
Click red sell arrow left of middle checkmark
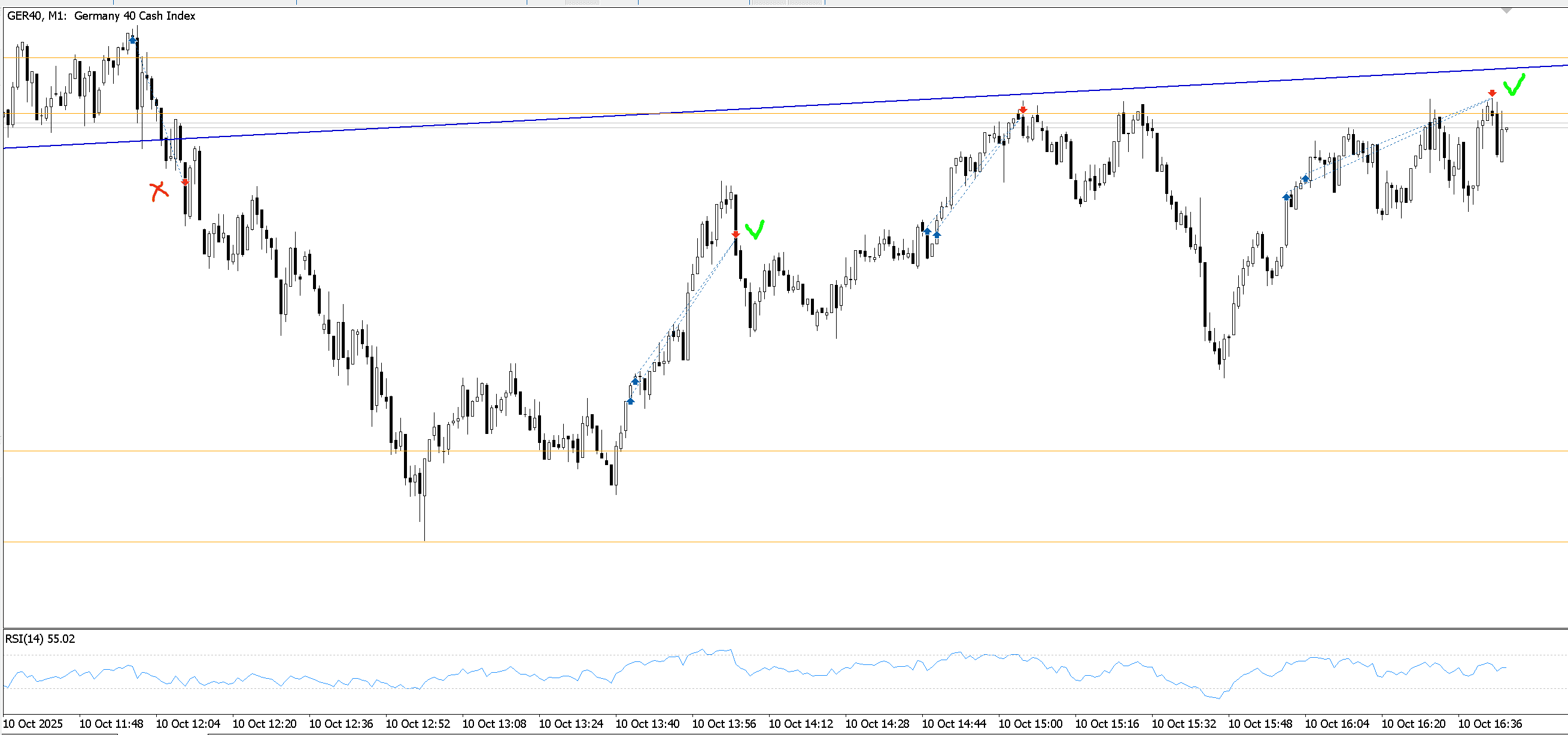pyautogui.click(x=736, y=235)
